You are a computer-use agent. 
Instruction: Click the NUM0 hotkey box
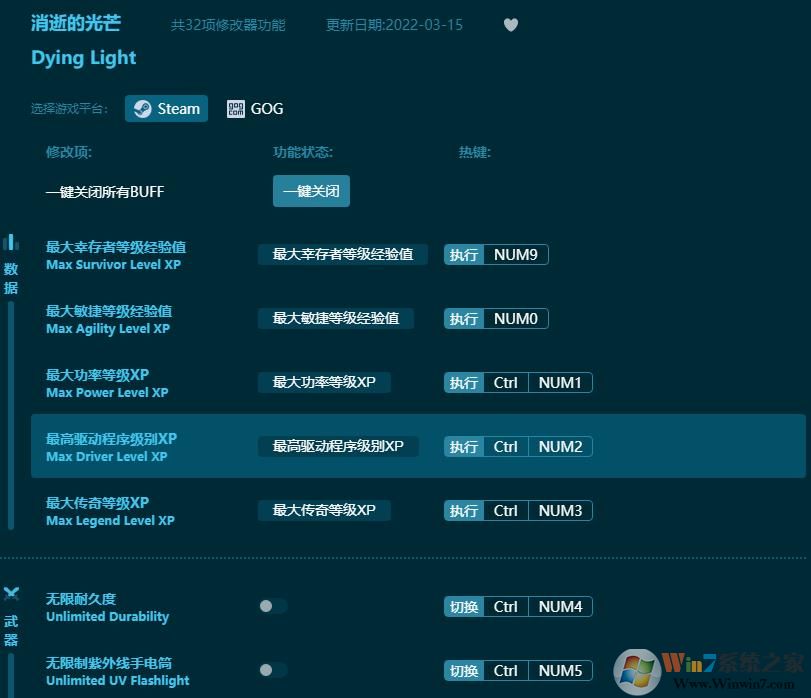click(516, 318)
